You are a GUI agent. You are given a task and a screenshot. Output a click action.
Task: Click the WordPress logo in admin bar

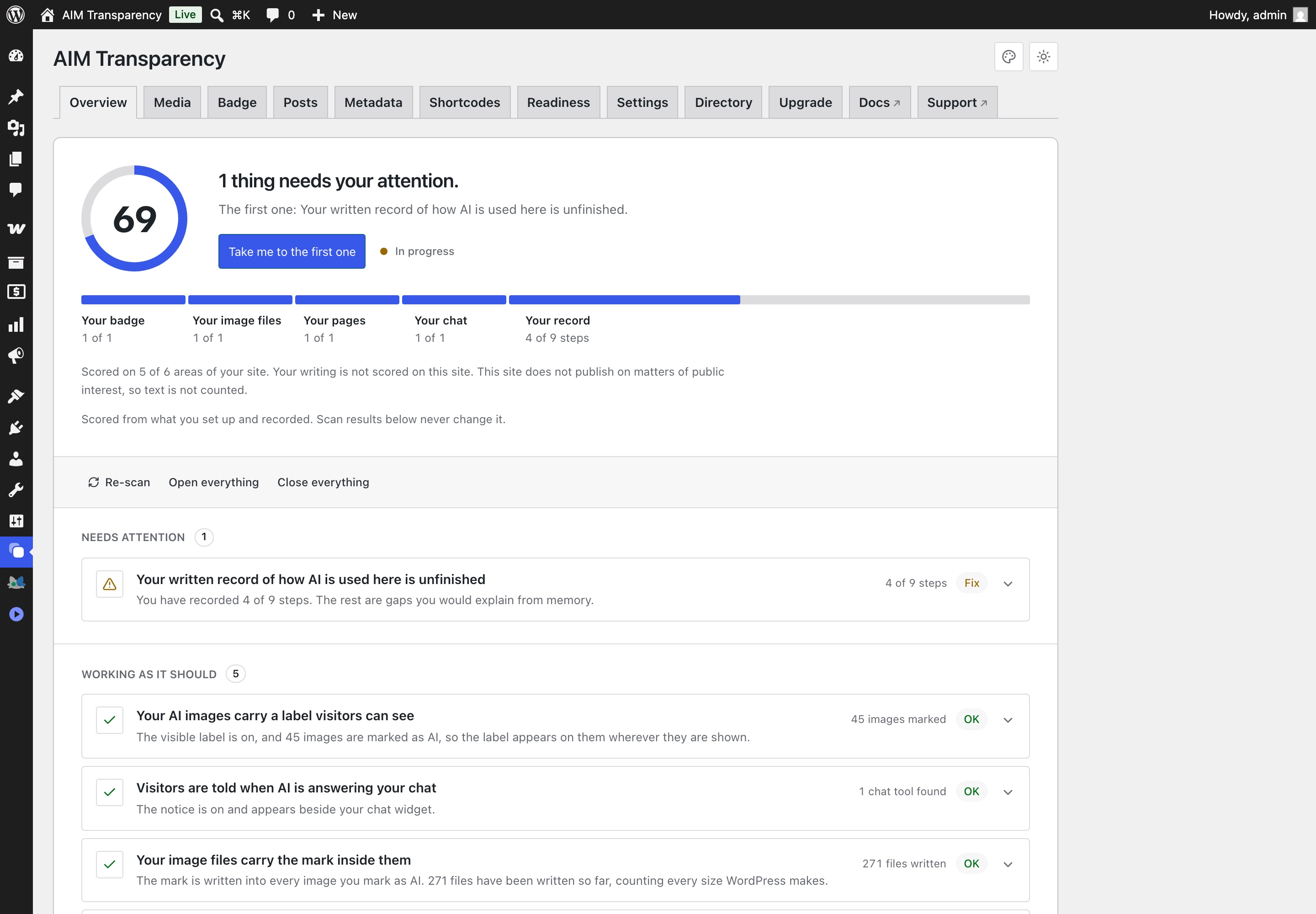coord(16,14)
